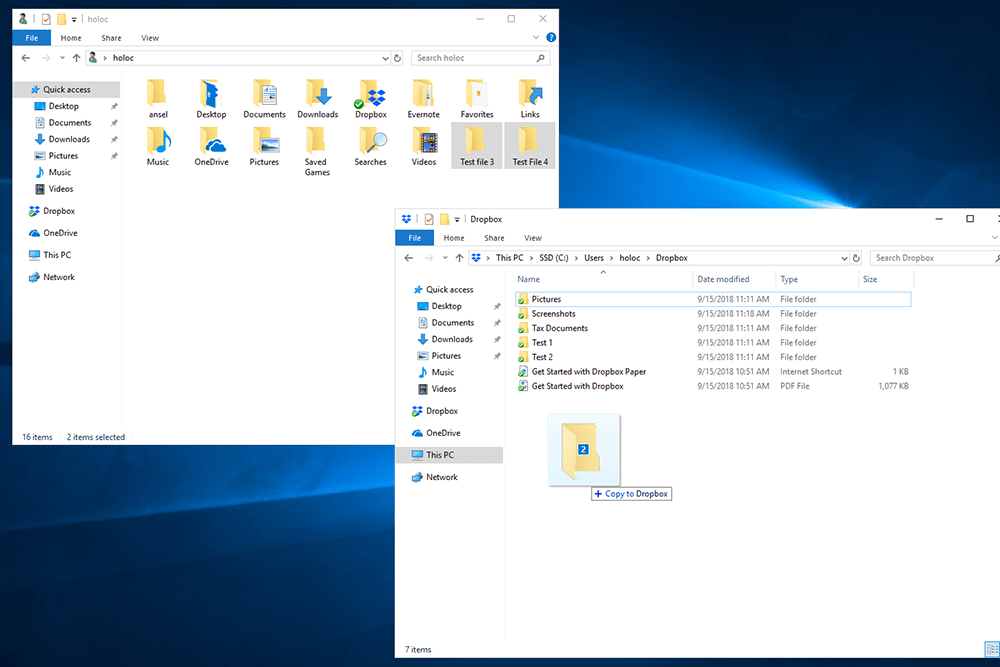The width and height of the screenshot is (1000, 667).
Task: Click inside the Search Dropbox box
Action: [x=920, y=257]
